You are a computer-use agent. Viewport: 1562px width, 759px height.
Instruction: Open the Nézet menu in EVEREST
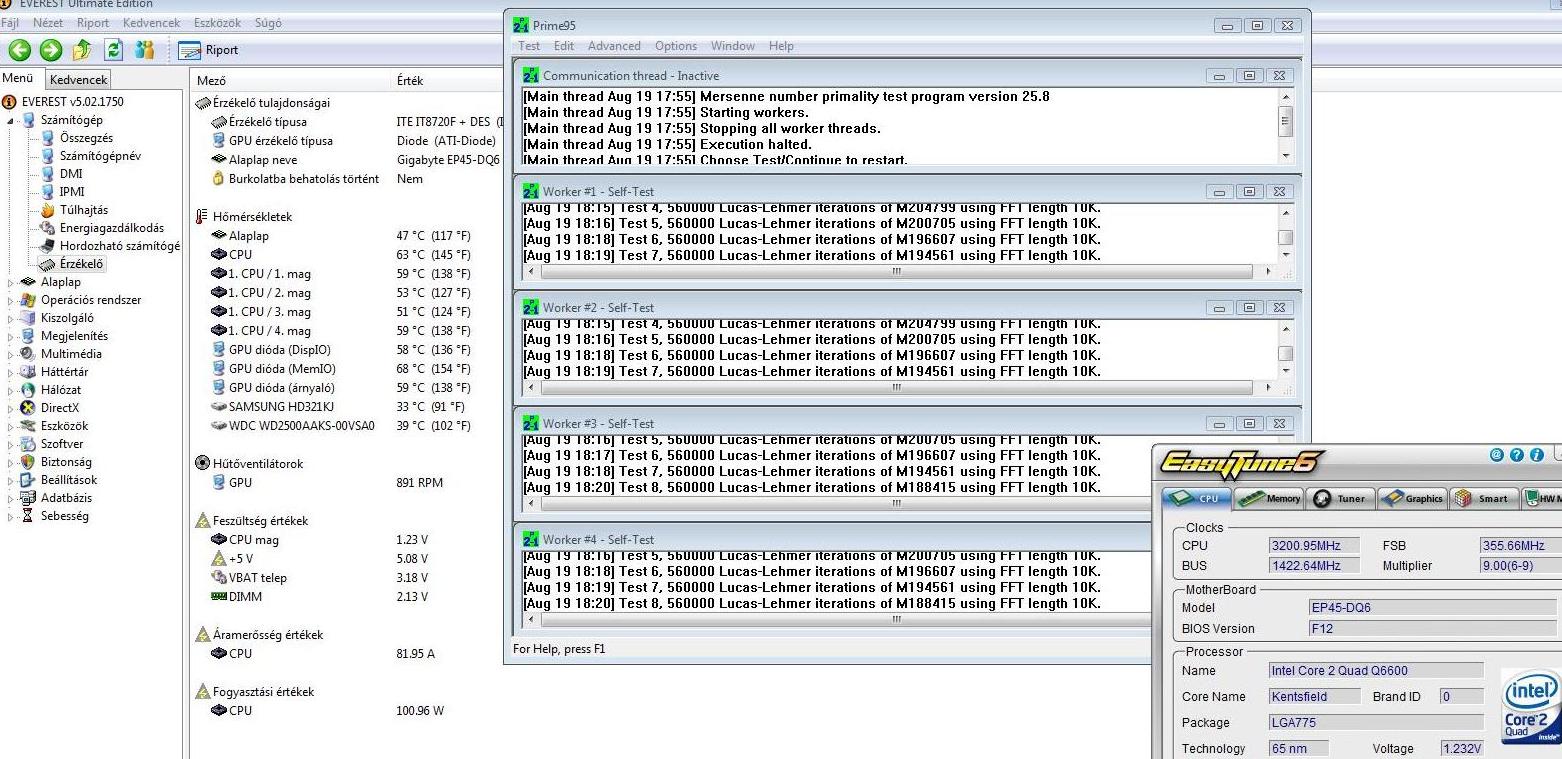tap(47, 23)
